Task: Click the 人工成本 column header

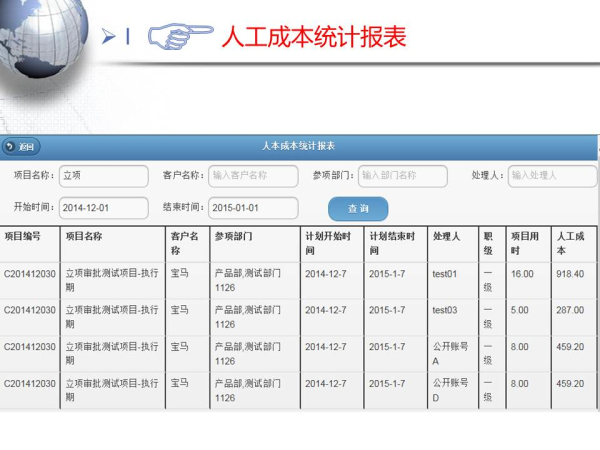Action: pyautogui.click(x=574, y=244)
